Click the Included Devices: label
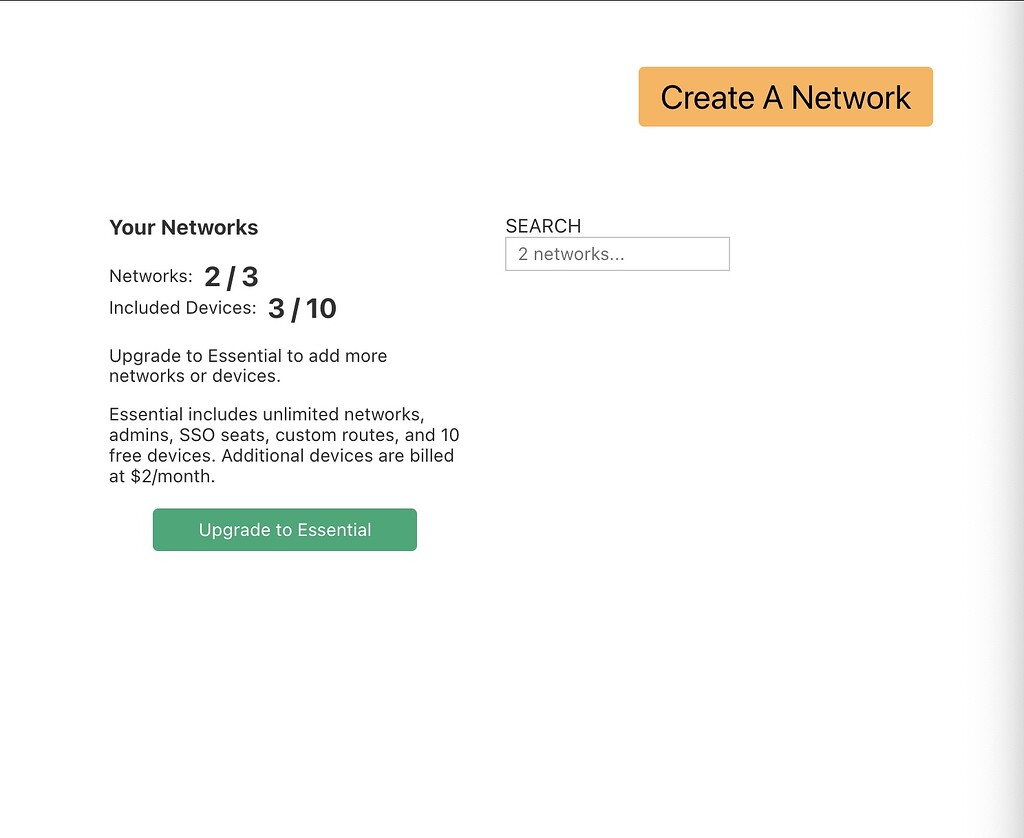The height and width of the screenshot is (838, 1024). (182, 308)
